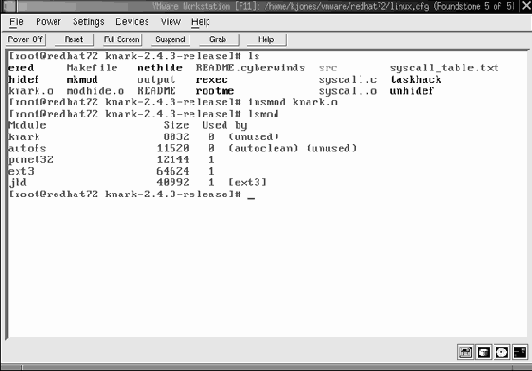
Task: Click the "unhidef" file name
Action: (x=412, y=91)
